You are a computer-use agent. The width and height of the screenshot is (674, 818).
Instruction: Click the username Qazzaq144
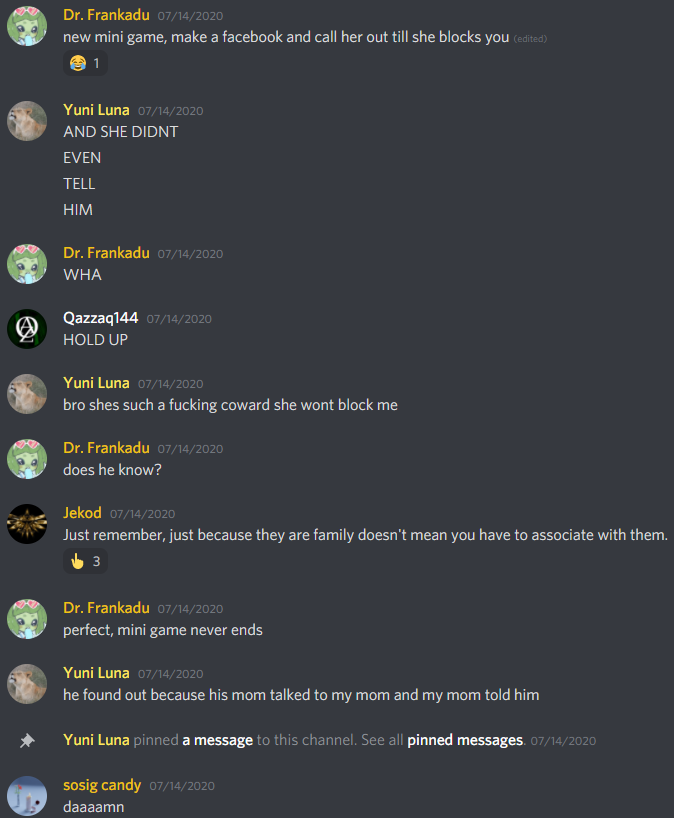[x=101, y=318]
